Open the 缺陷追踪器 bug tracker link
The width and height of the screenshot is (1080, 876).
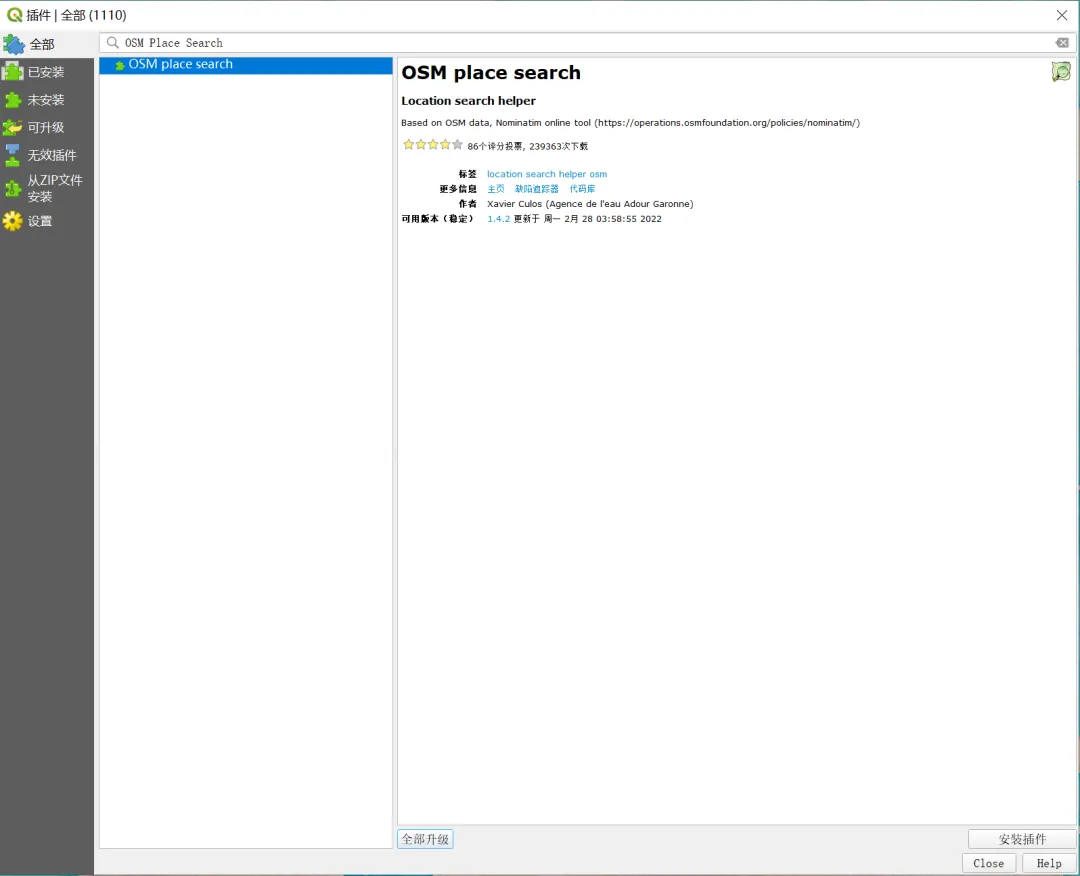[537, 189]
